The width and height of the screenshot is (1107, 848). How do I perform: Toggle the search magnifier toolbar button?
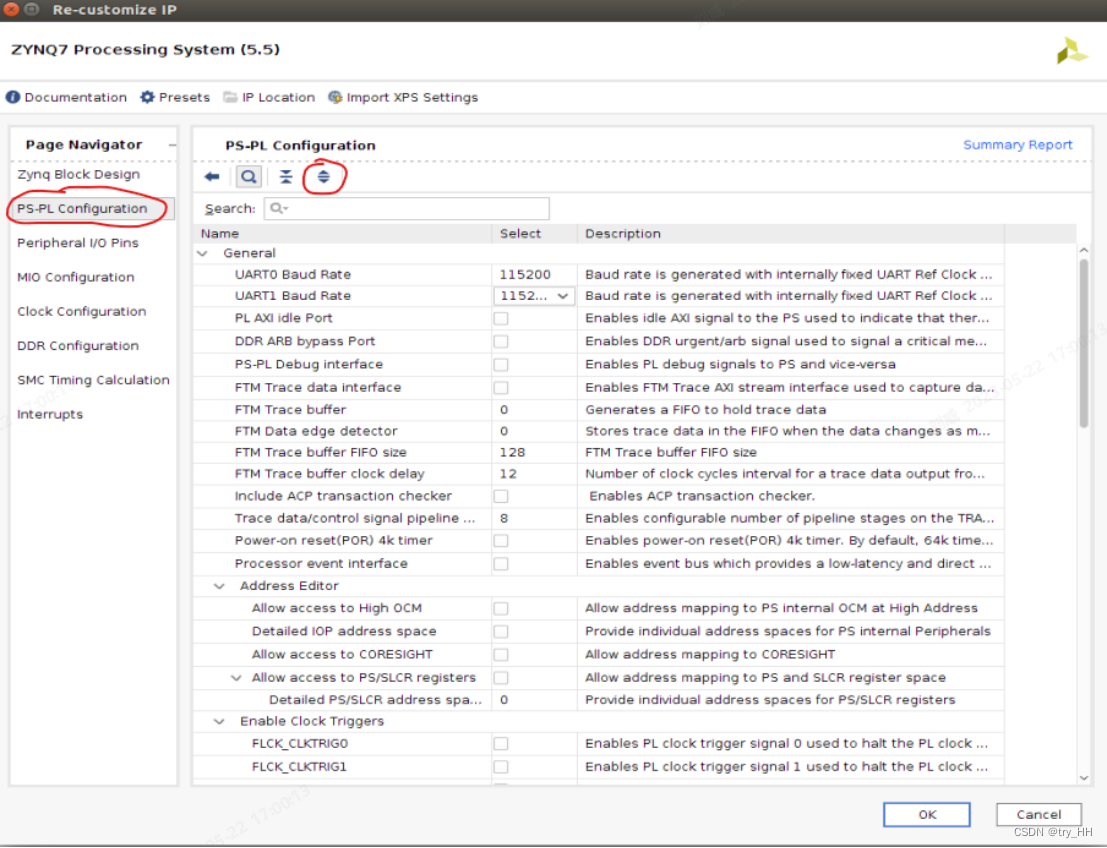249,177
